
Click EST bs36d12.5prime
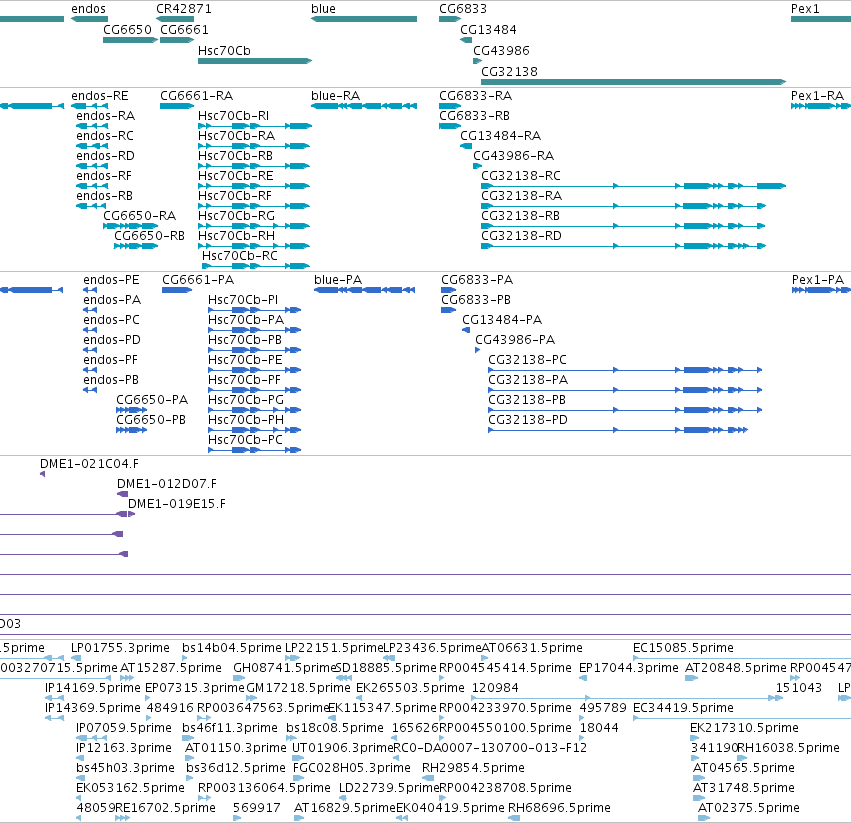[236, 768]
